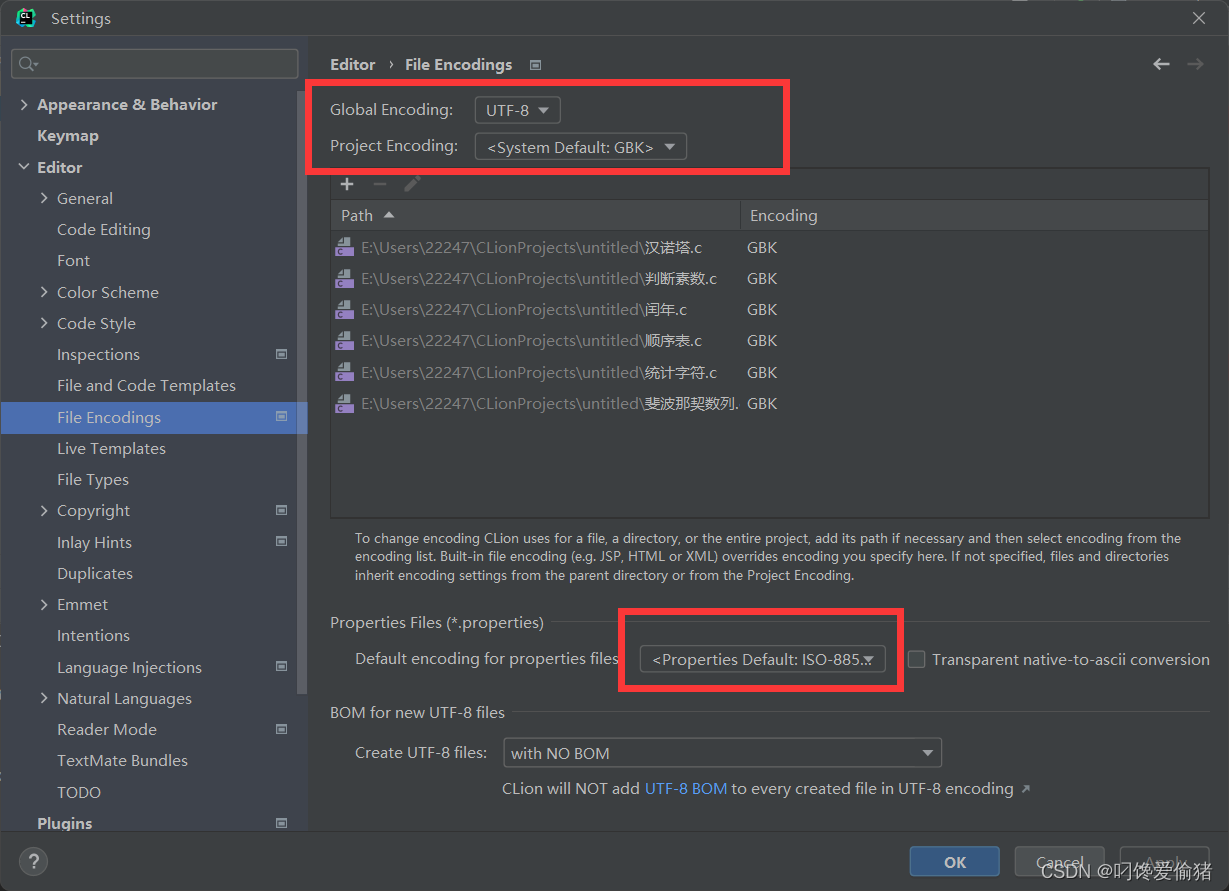The height and width of the screenshot is (891, 1229).
Task: Click the C file icon for 斐波那契数列 file
Action: pyautogui.click(x=344, y=403)
